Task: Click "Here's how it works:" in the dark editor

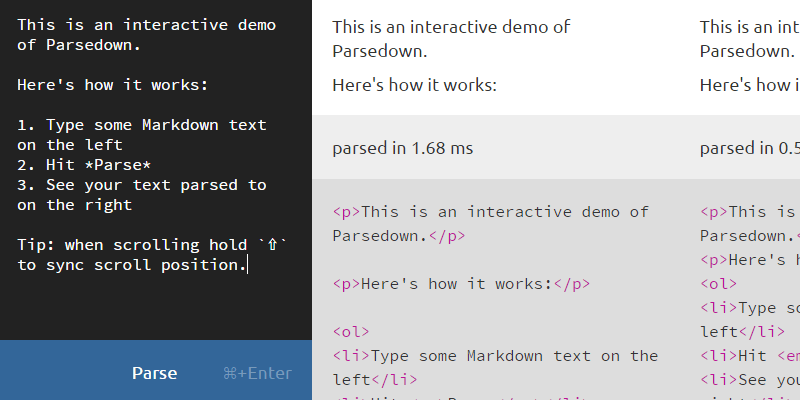Action: pyautogui.click(x=112, y=85)
